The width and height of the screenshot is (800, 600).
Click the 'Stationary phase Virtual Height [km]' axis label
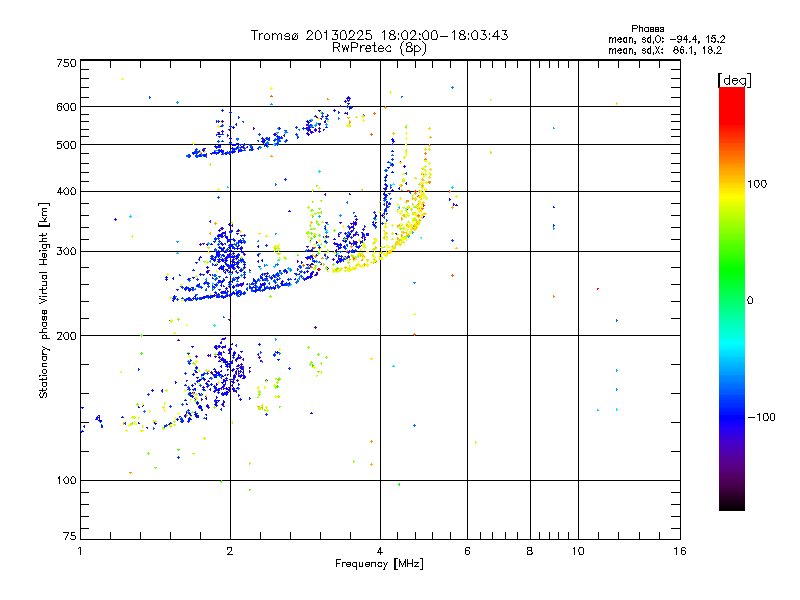pos(43,300)
